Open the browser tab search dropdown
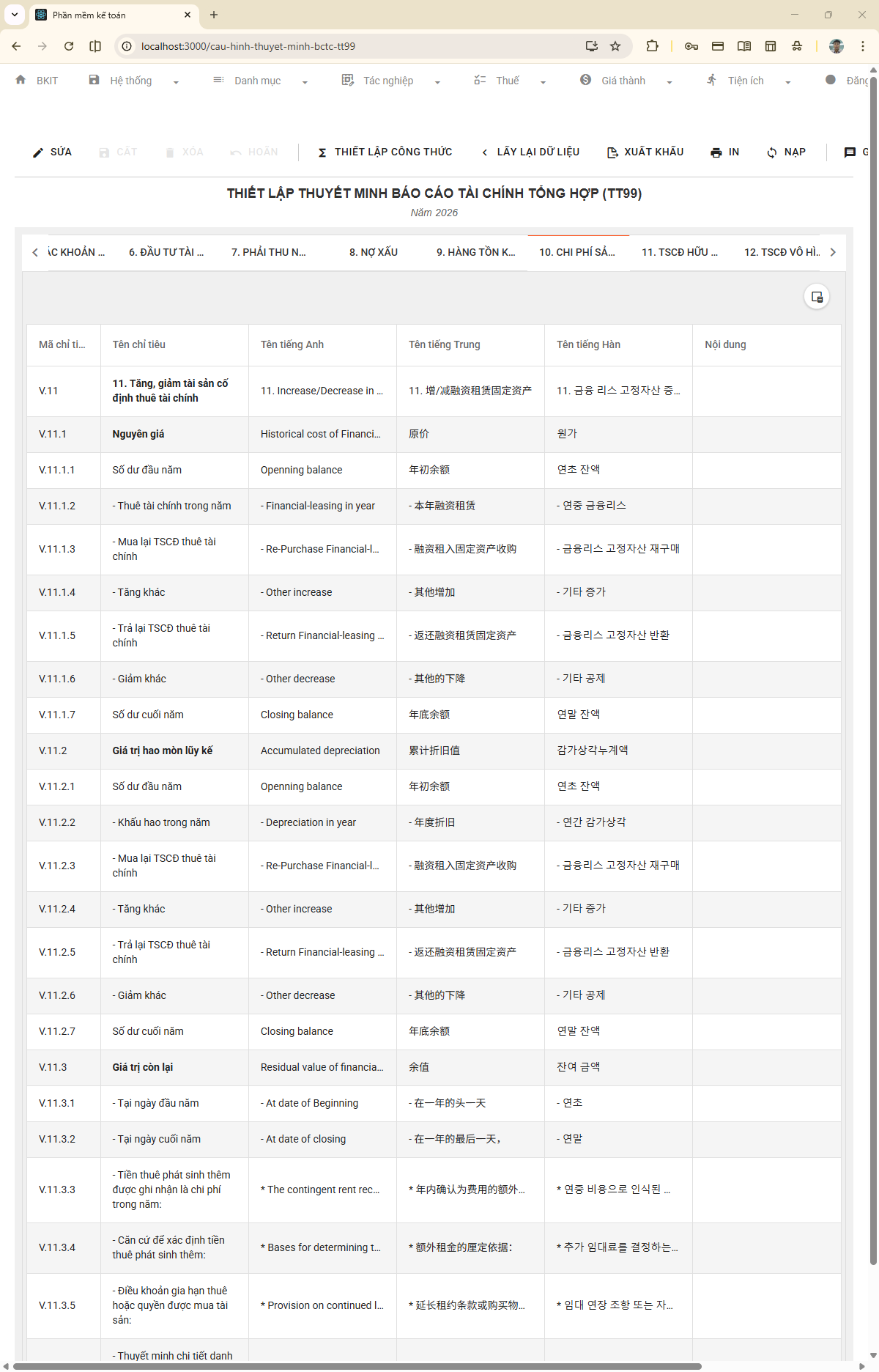 (x=15, y=15)
